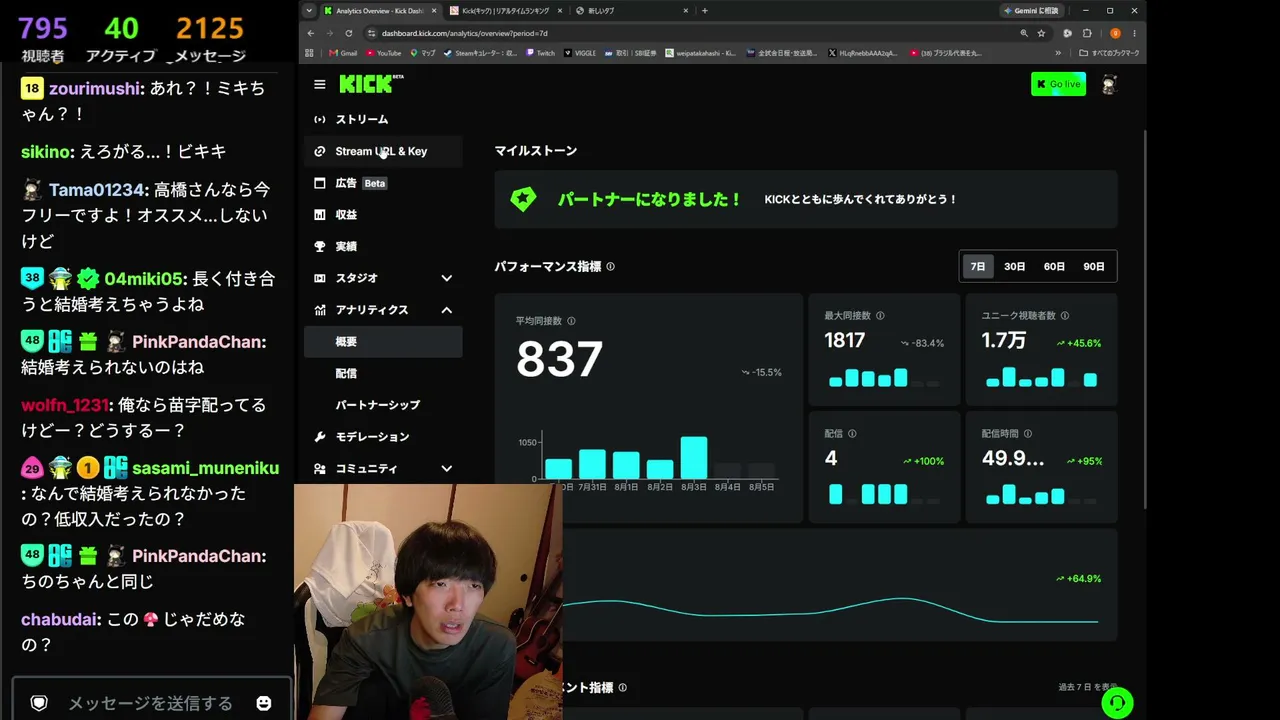Select the 90日 period
The height and width of the screenshot is (720, 1280).
[x=1094, y=267]
